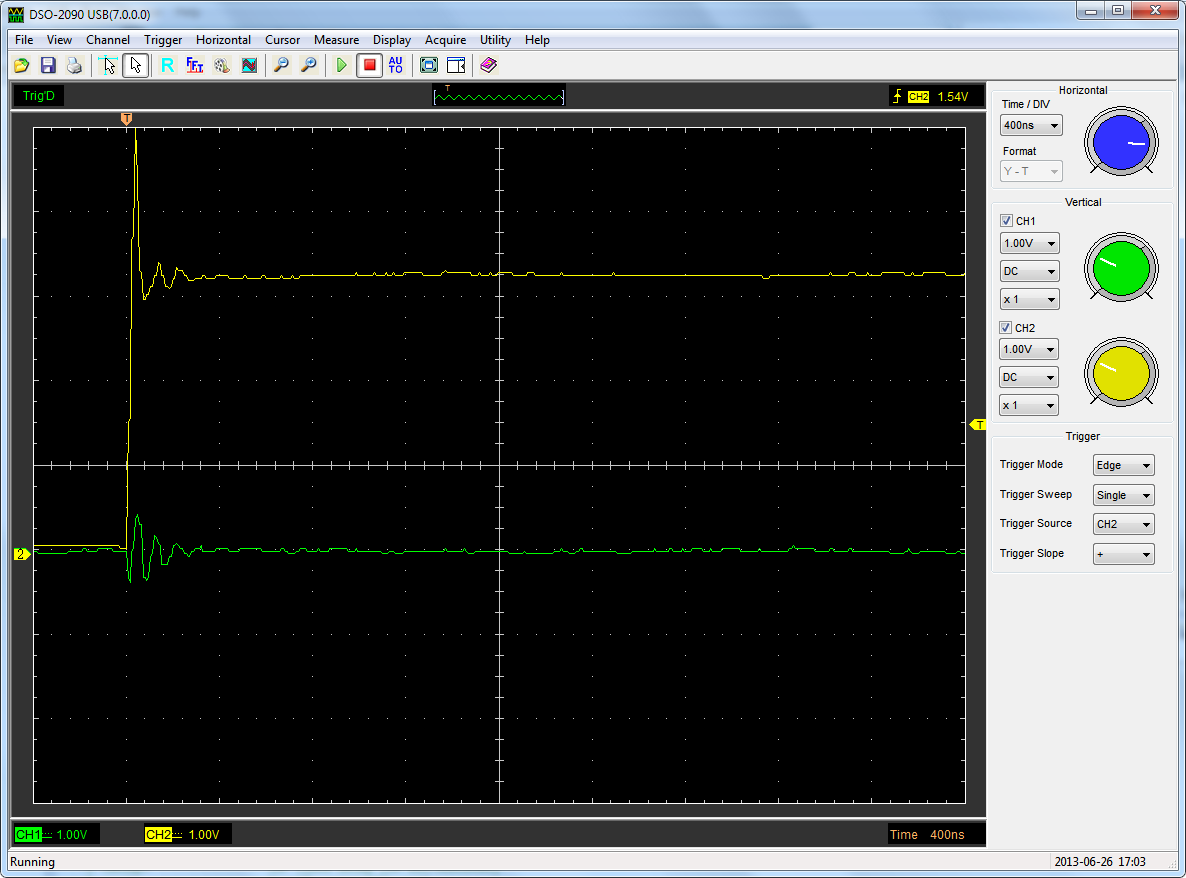
Task: Open CH1 x 1 probe dropdown
Action: (x=1029, y=299)
